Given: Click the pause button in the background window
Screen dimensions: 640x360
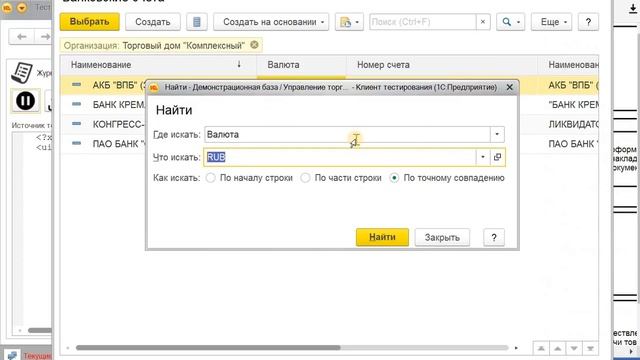Looking at the screenshot, I should [25, 100].
